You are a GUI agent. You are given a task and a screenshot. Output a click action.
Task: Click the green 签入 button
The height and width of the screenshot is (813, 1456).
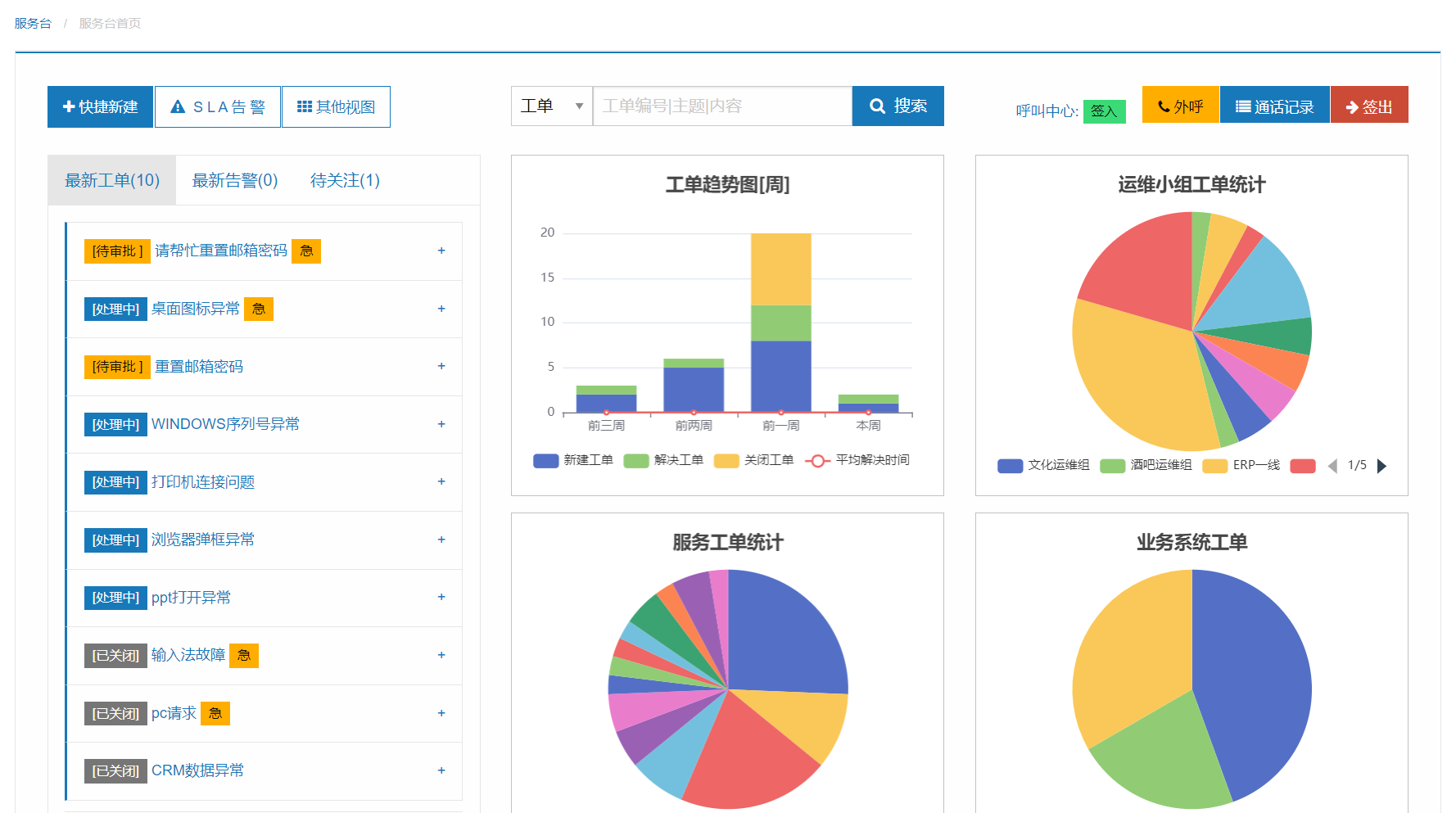[1104, 111]
